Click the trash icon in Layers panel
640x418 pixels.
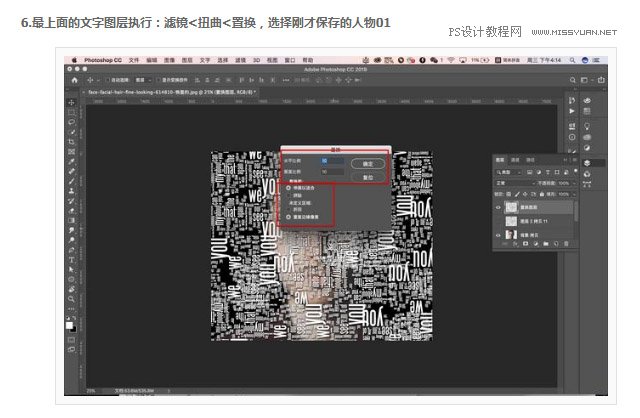[x=566, y=244]
